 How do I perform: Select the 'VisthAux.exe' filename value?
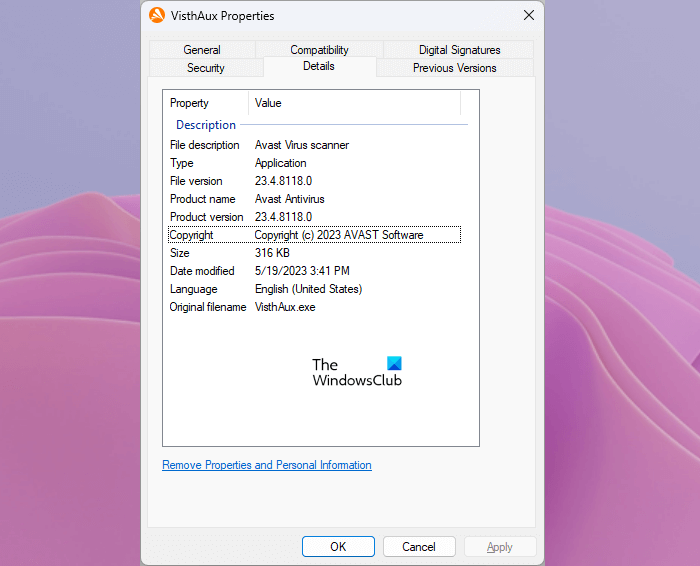point(285,307)
